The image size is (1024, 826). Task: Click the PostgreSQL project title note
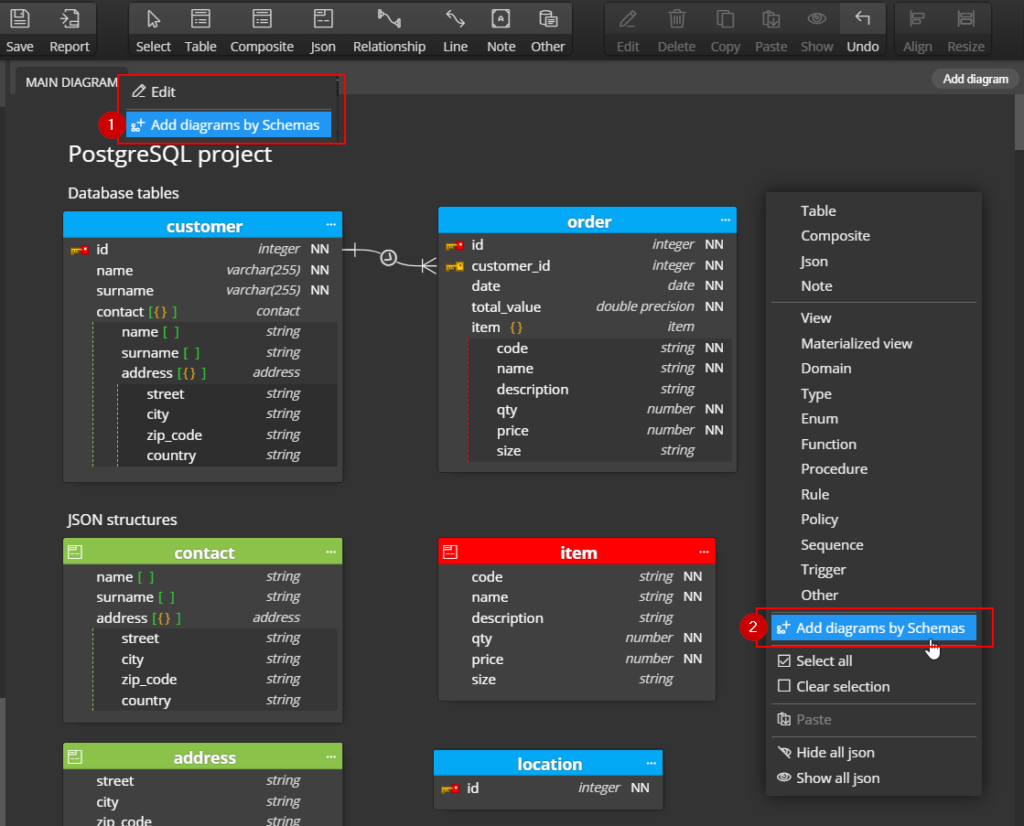click(170, 154)
